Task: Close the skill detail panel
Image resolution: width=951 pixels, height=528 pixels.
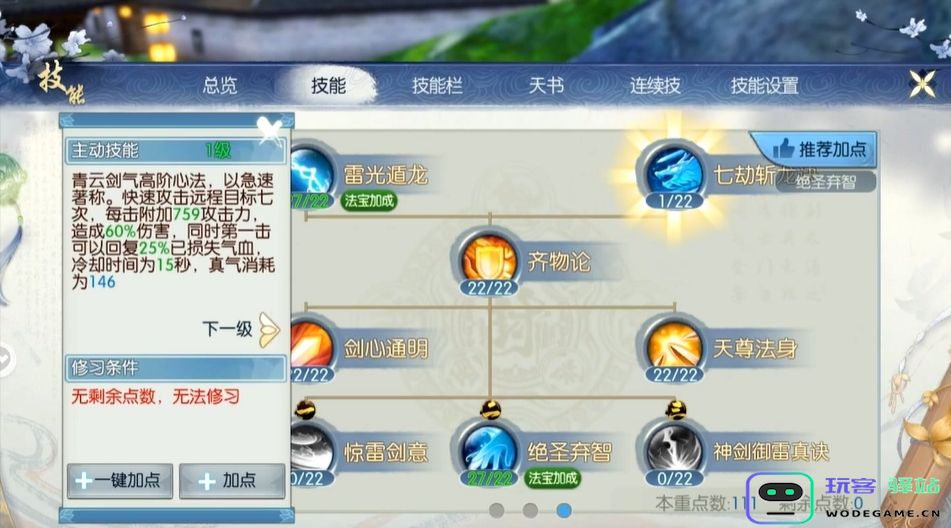Action: (269, 130)
